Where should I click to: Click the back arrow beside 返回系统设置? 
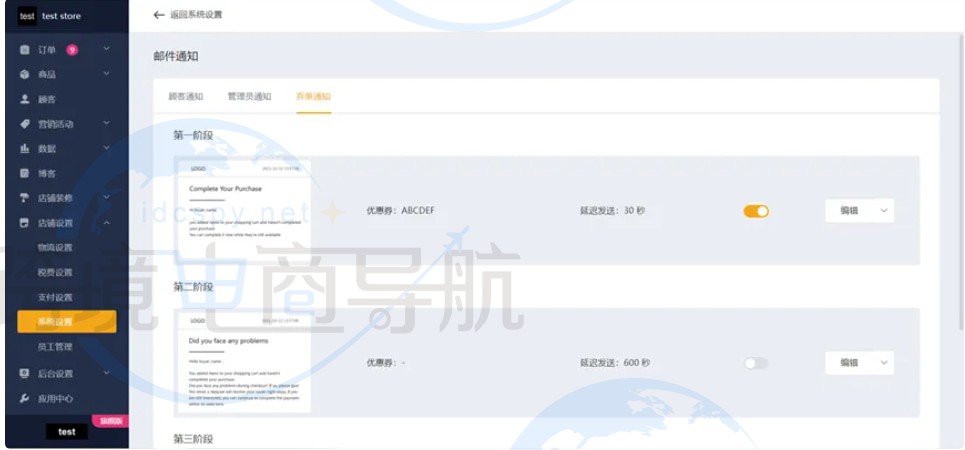point(159,15)
